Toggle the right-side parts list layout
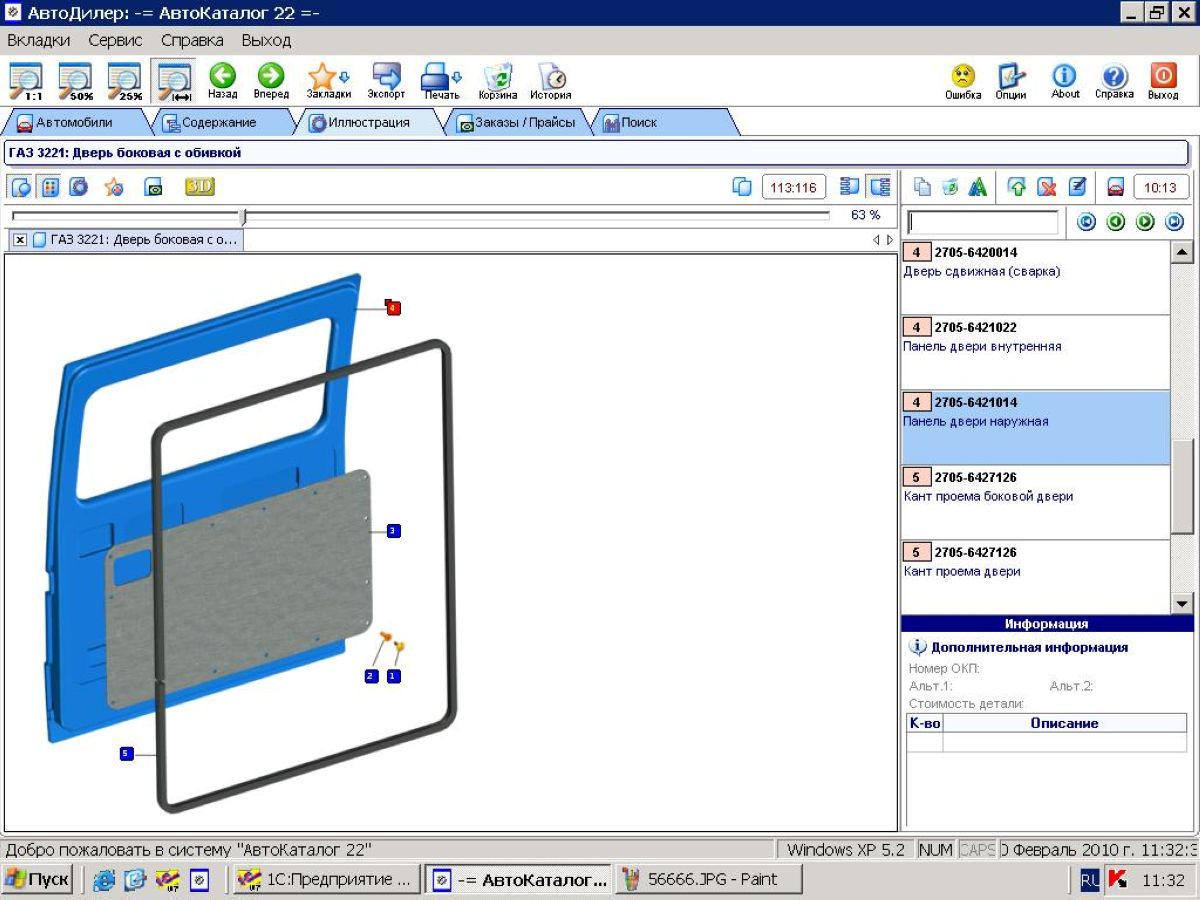Screen dimensions: 1200x900 coord(880,187)
